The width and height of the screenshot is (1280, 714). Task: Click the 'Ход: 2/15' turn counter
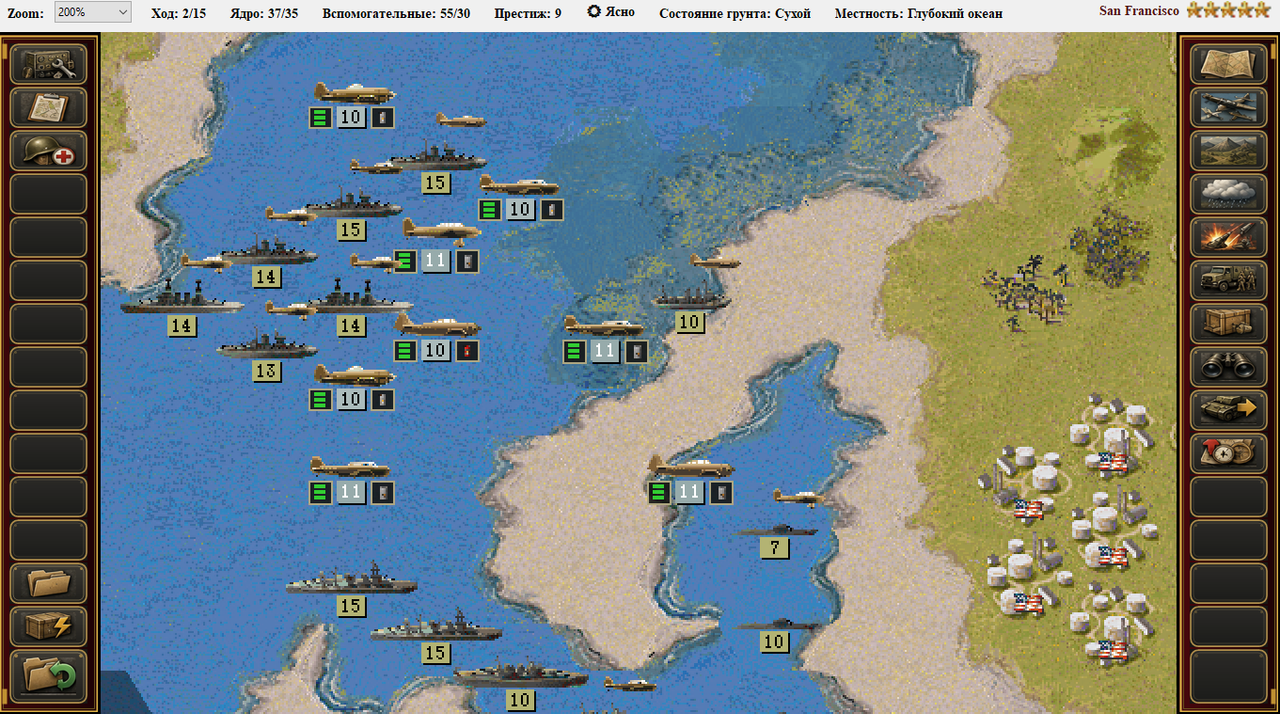coord(178,13)
